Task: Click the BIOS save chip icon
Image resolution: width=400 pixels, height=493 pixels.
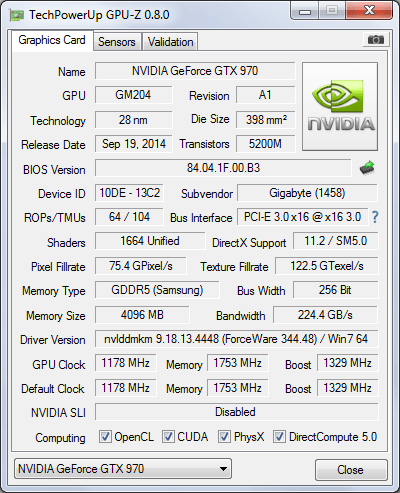Action: 367,168
